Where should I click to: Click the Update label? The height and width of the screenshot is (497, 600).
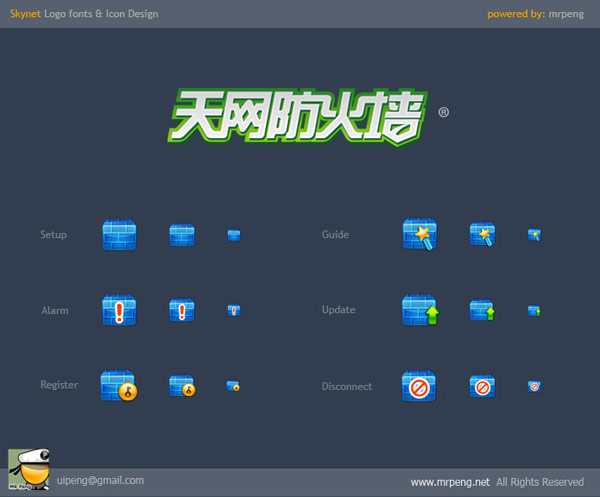339,310
